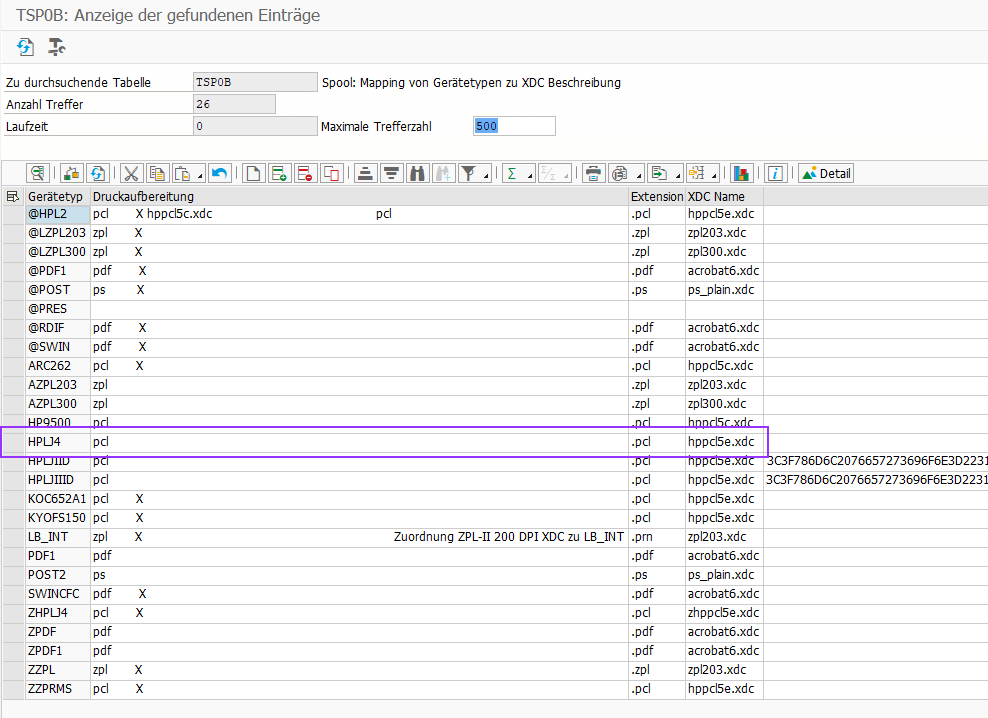Screen dimensions: 988x718
Task: Click the Duplicate row icon
Action: [x=331, y=173]
